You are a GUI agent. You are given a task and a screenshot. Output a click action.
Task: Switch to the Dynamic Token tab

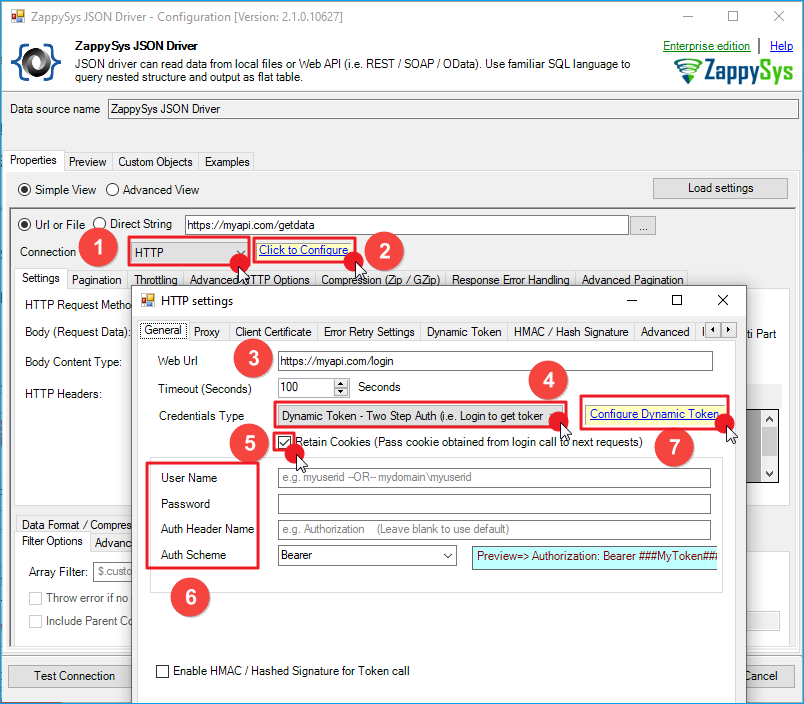click(x=463, y=332)
